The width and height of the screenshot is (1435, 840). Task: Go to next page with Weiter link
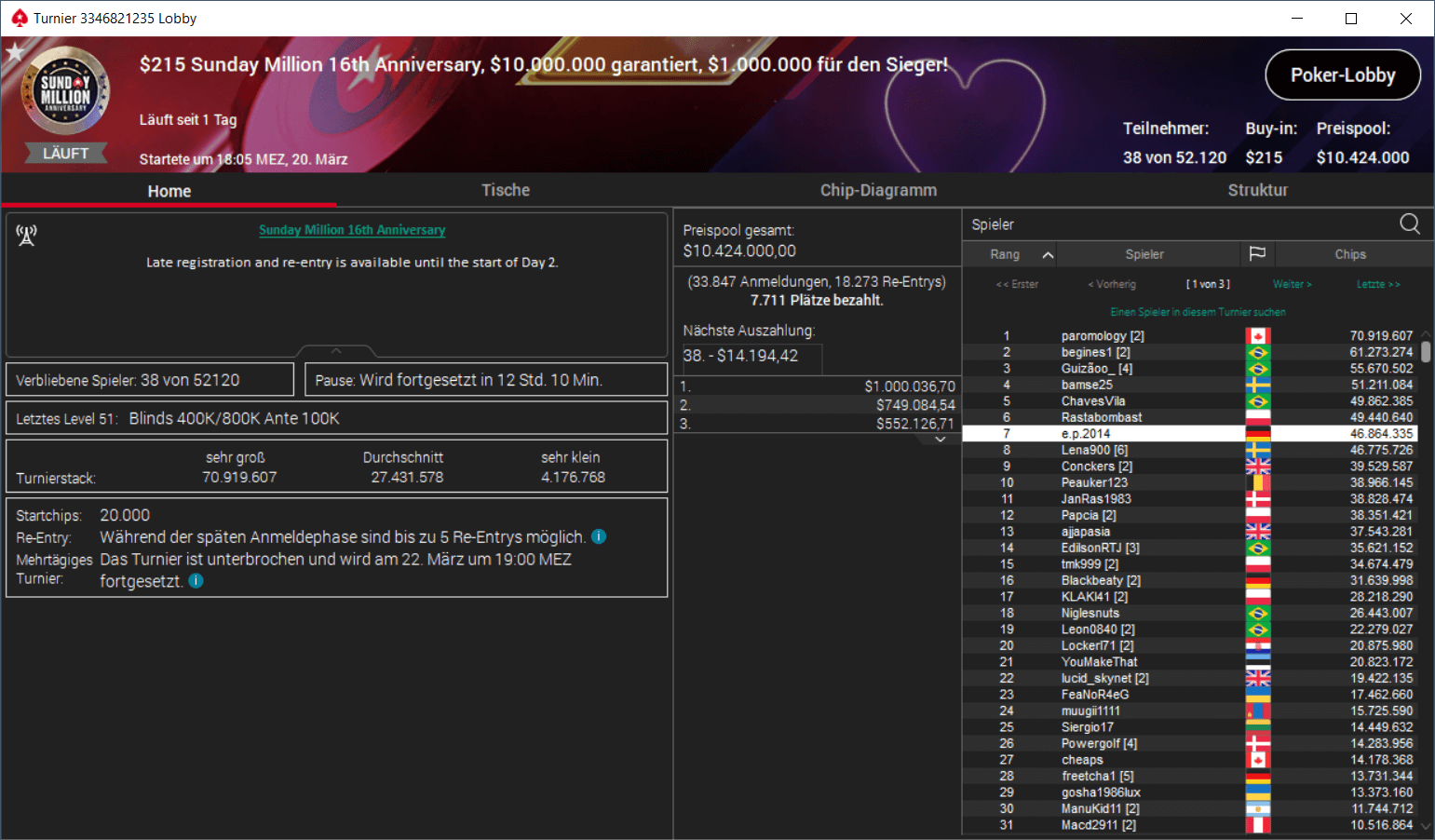click(x=1292, y=284)
